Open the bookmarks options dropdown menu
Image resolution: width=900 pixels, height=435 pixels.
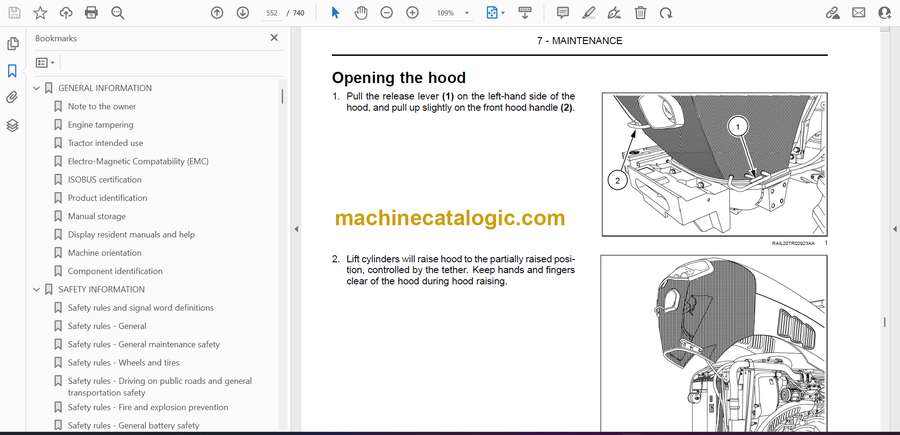(46, 62)
